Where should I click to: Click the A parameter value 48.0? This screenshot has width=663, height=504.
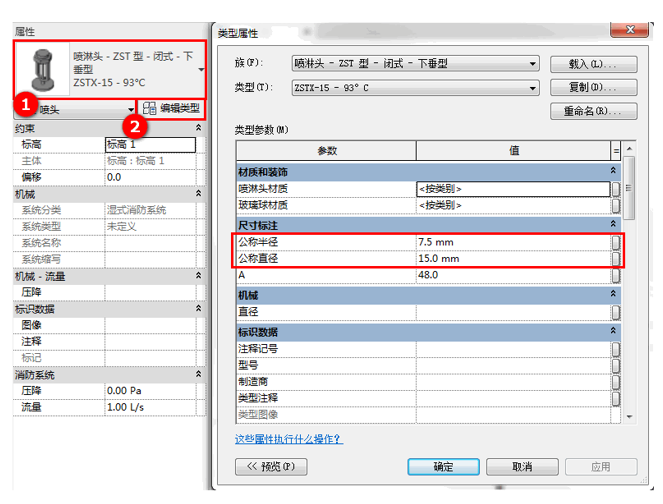(x=513, y=275)
